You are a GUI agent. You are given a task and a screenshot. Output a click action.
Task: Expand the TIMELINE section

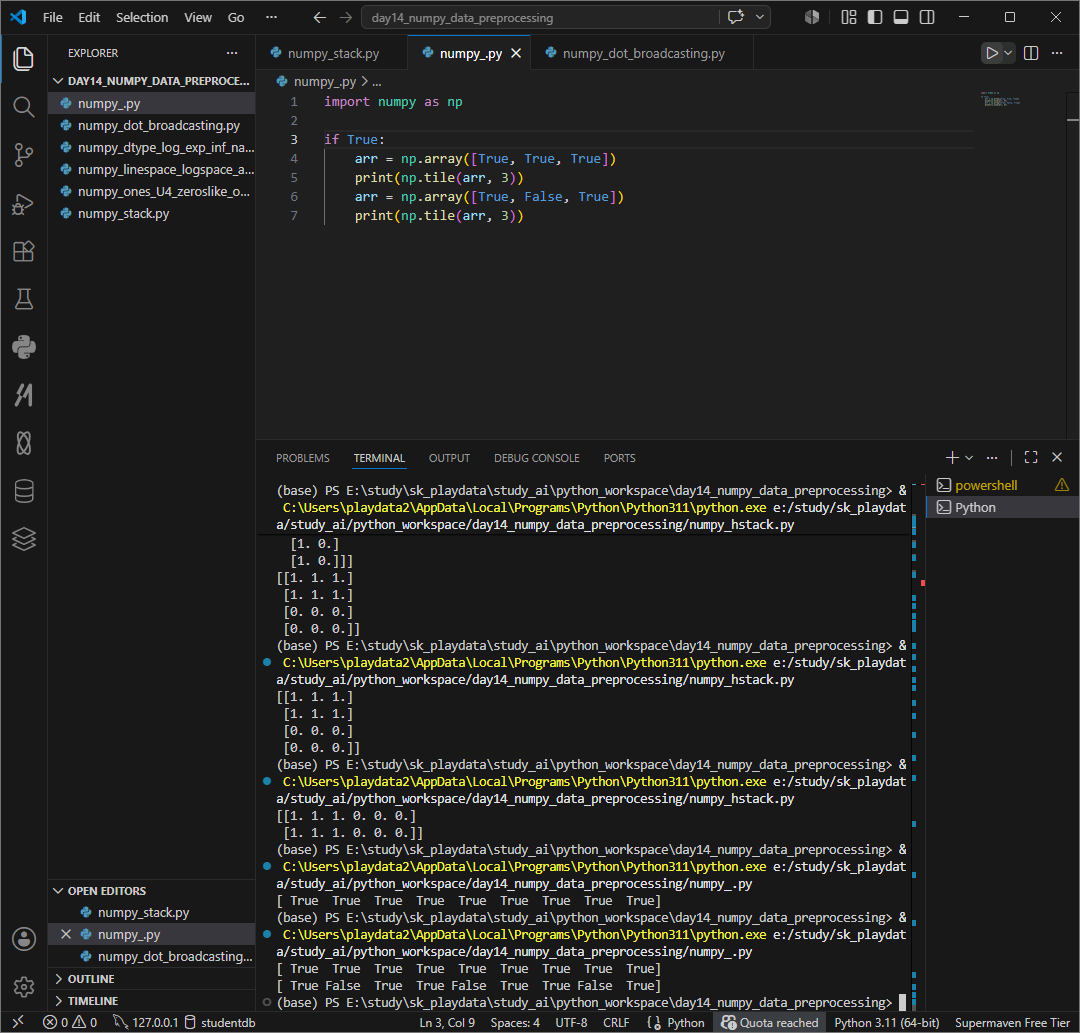(152, 1001)
